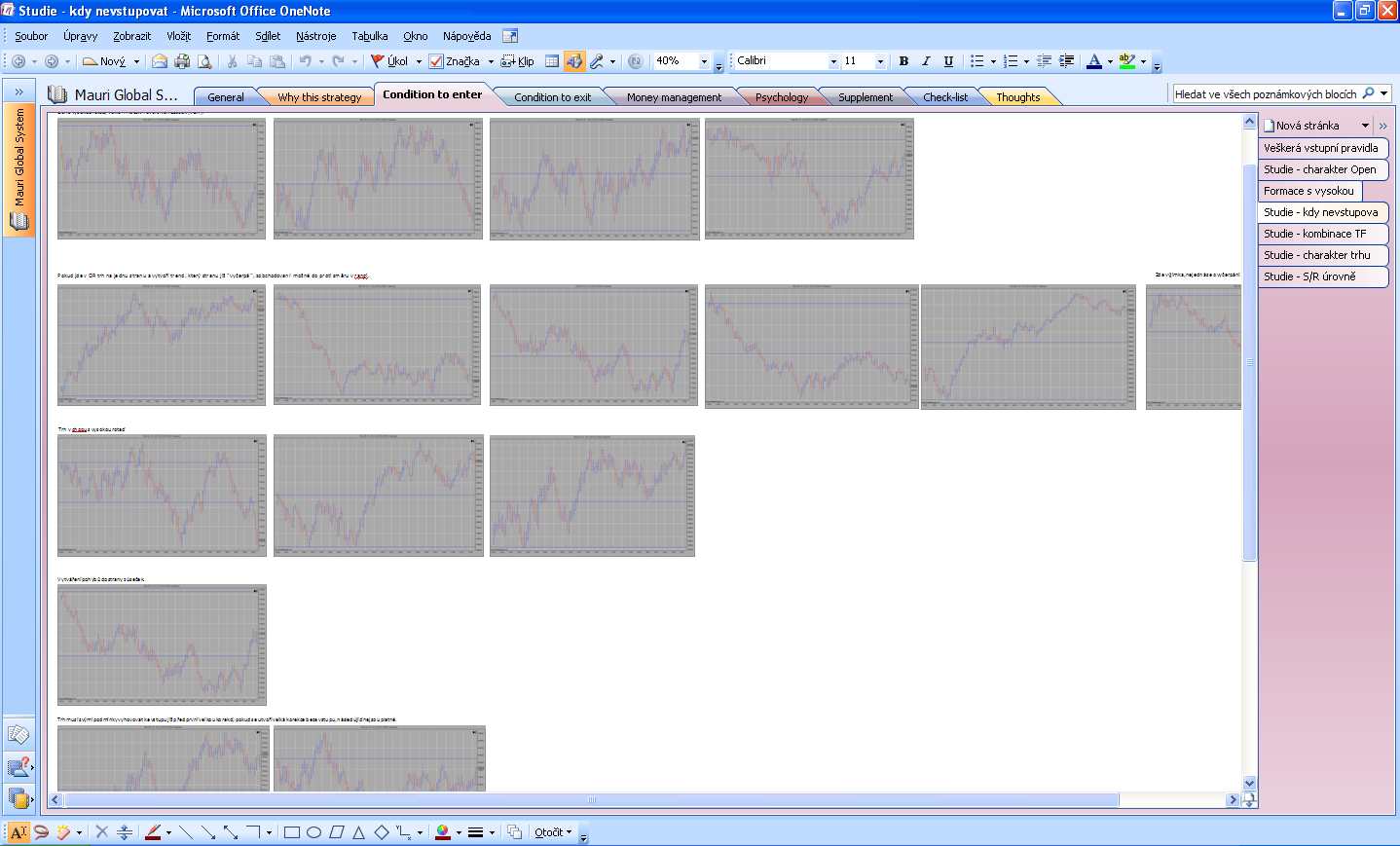This screenshot has width=1400, height=846.
Task: Select the Ellipse shape tool
Action: tap(313, 832)
